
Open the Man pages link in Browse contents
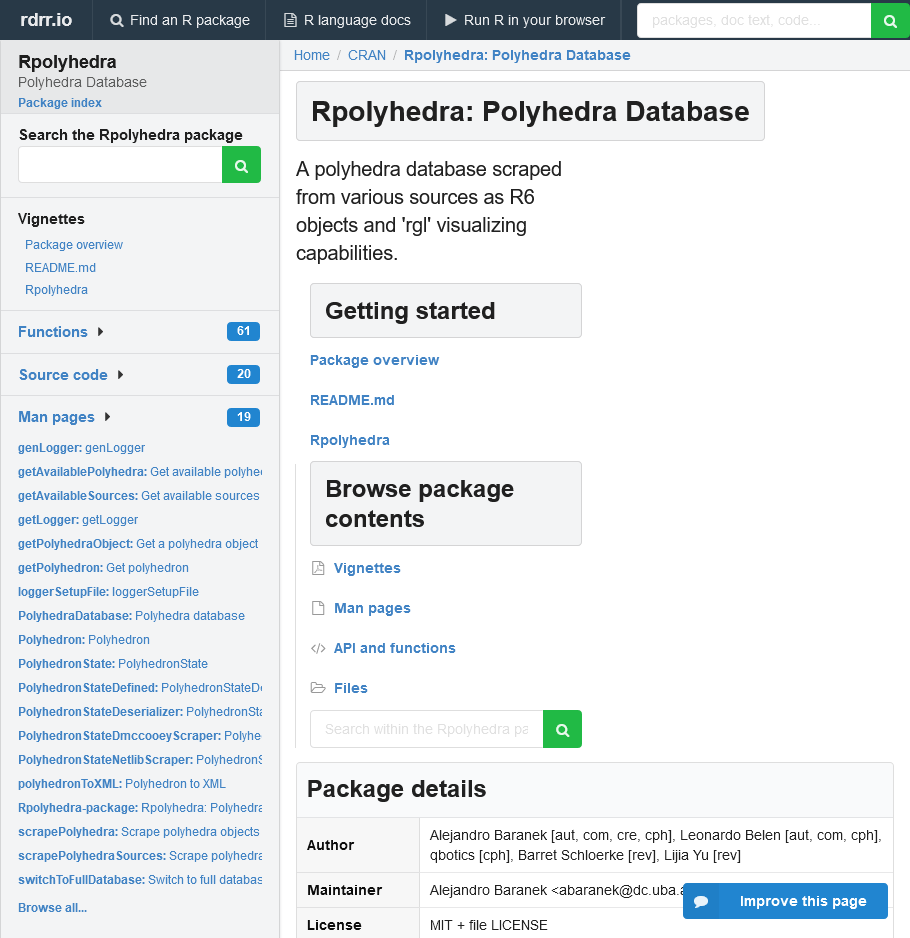tap(372, 608)
